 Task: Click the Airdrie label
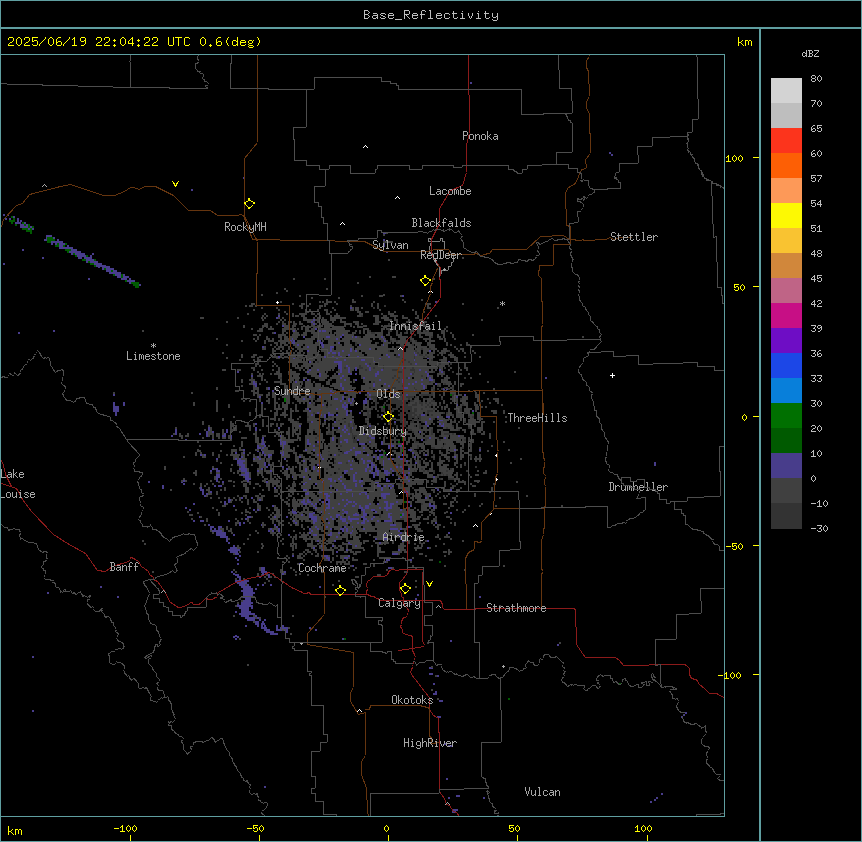[x=403, y=537]
